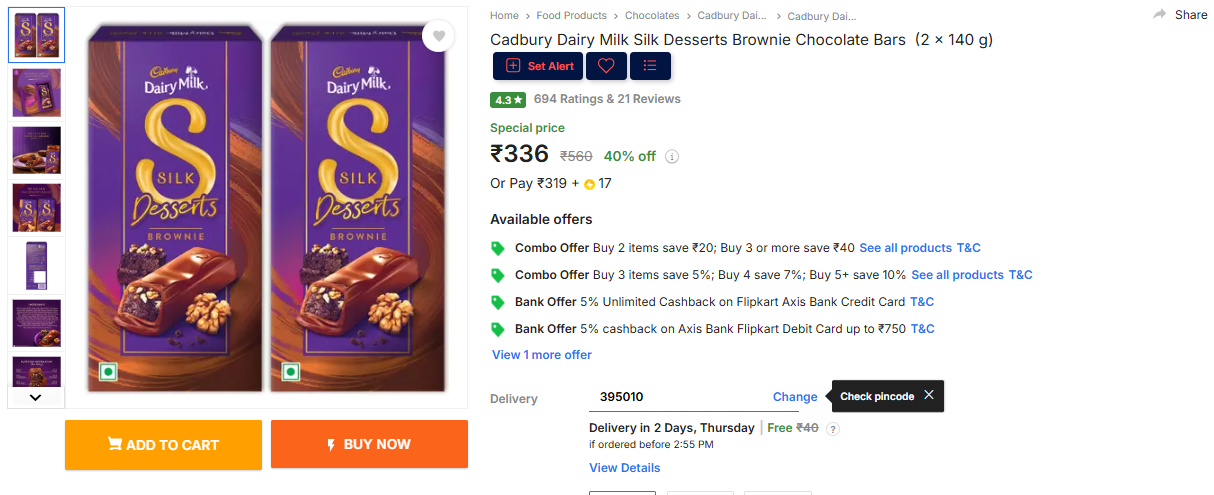Screen dimensions: 1214x495
Task: Click the heart icon next to Set Alert
Action: coord(606,66)
